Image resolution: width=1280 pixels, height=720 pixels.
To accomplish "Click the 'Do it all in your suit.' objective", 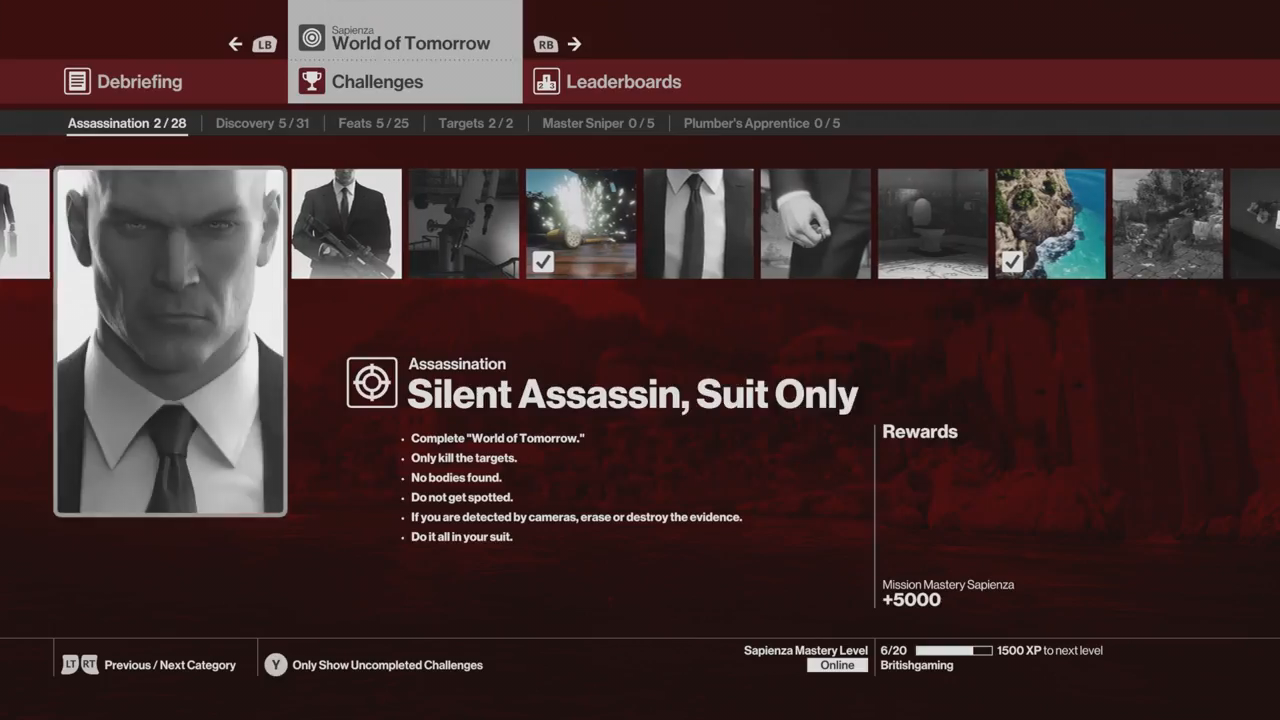I will (462, 537).
